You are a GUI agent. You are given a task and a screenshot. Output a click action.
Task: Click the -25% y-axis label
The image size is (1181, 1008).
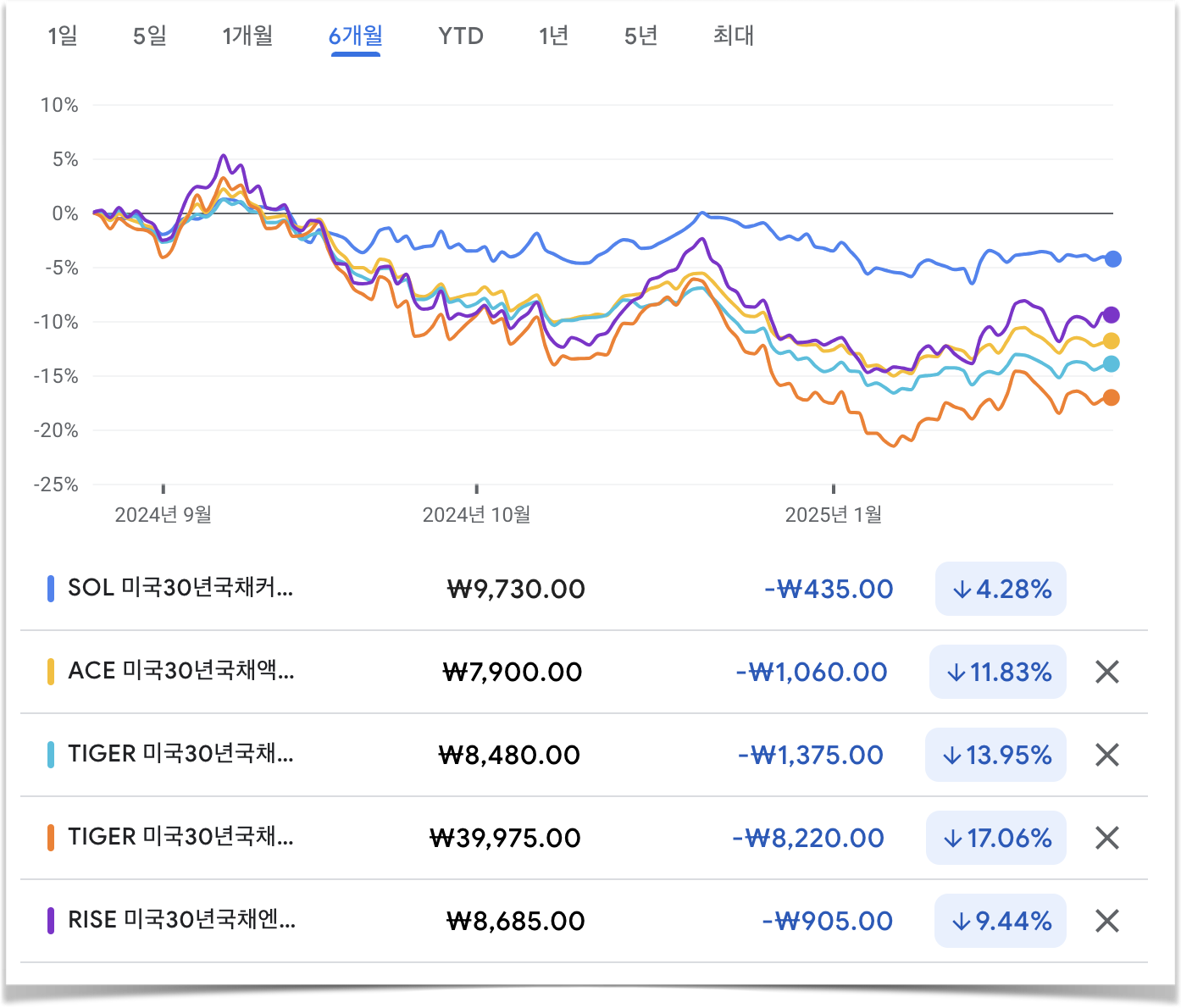point(56,485)
